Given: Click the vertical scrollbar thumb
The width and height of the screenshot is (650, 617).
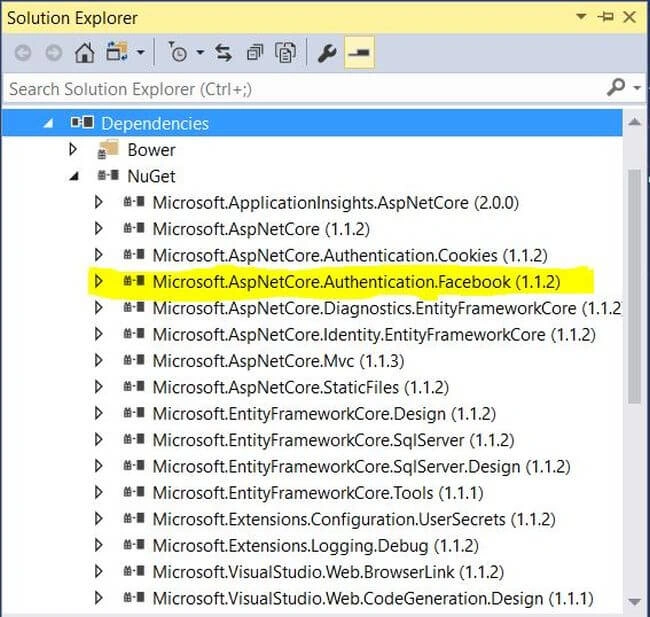Looking at the screenshot, I should 635,286.
